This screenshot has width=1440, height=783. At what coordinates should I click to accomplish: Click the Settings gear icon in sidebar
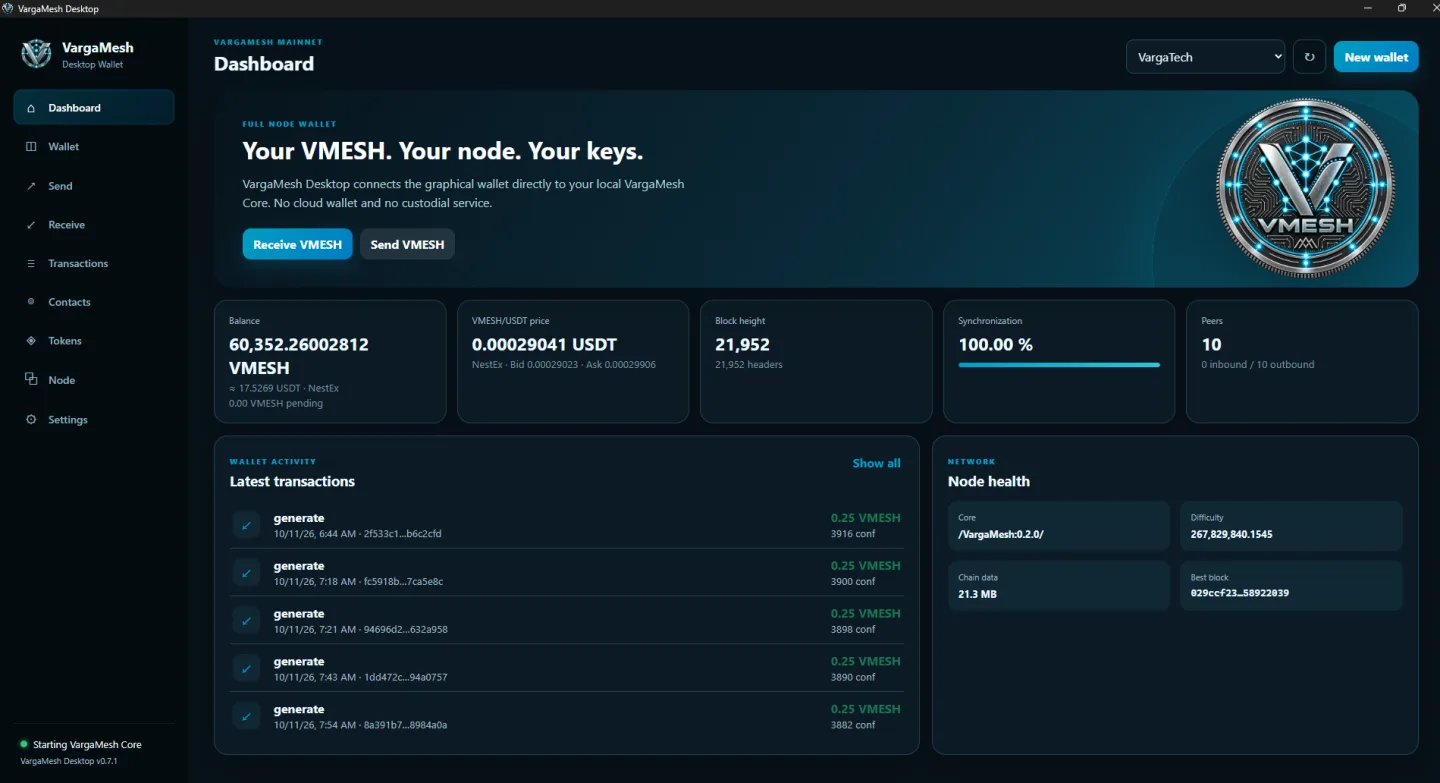click(31, 420)
